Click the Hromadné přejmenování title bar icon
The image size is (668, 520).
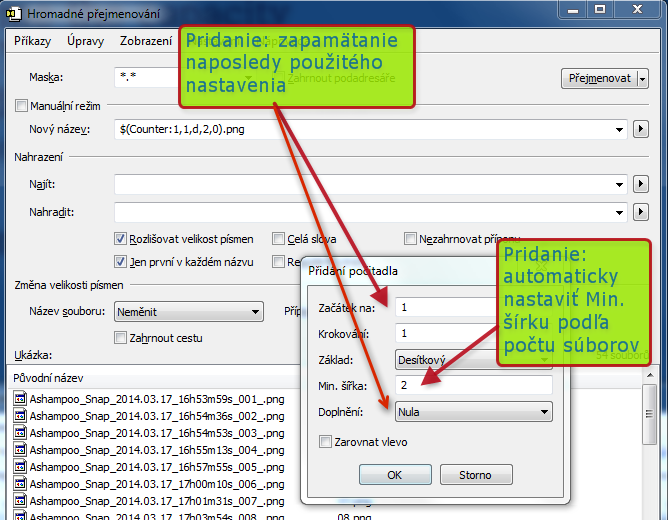14,14
